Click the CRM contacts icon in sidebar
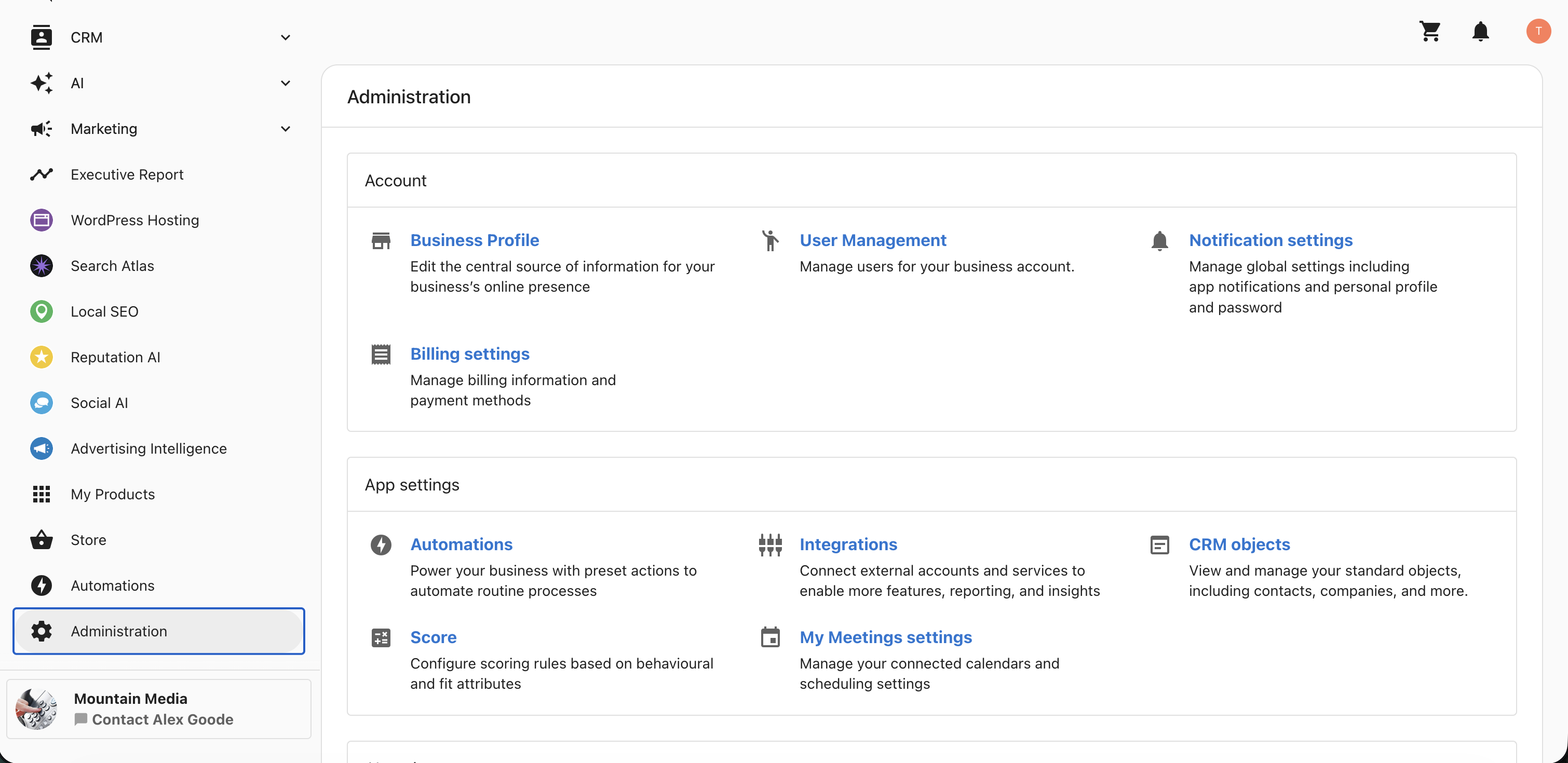Viewport: 1568px width, 763px height. (42, 37)
